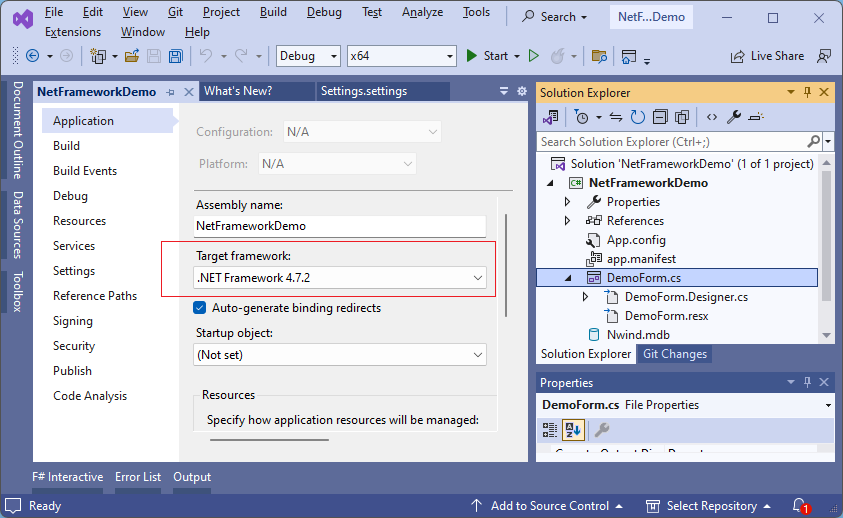Open the Build menu

273,12
